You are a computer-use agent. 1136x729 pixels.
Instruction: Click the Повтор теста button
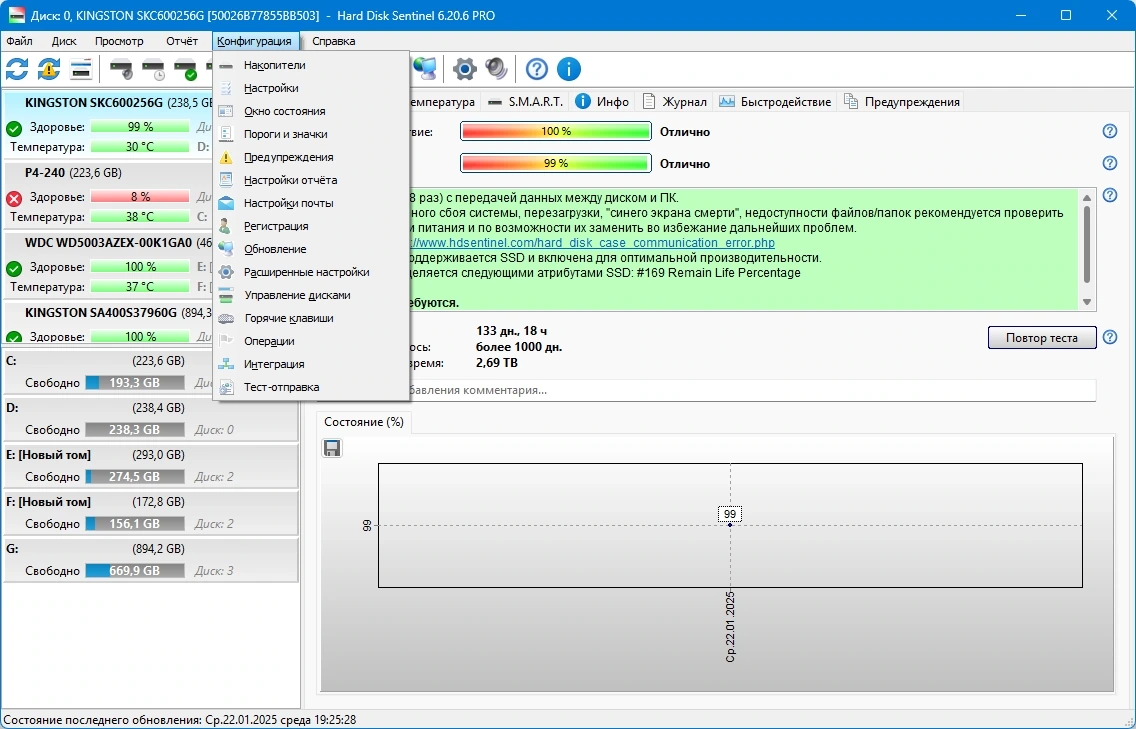(x=1041, y=338)
